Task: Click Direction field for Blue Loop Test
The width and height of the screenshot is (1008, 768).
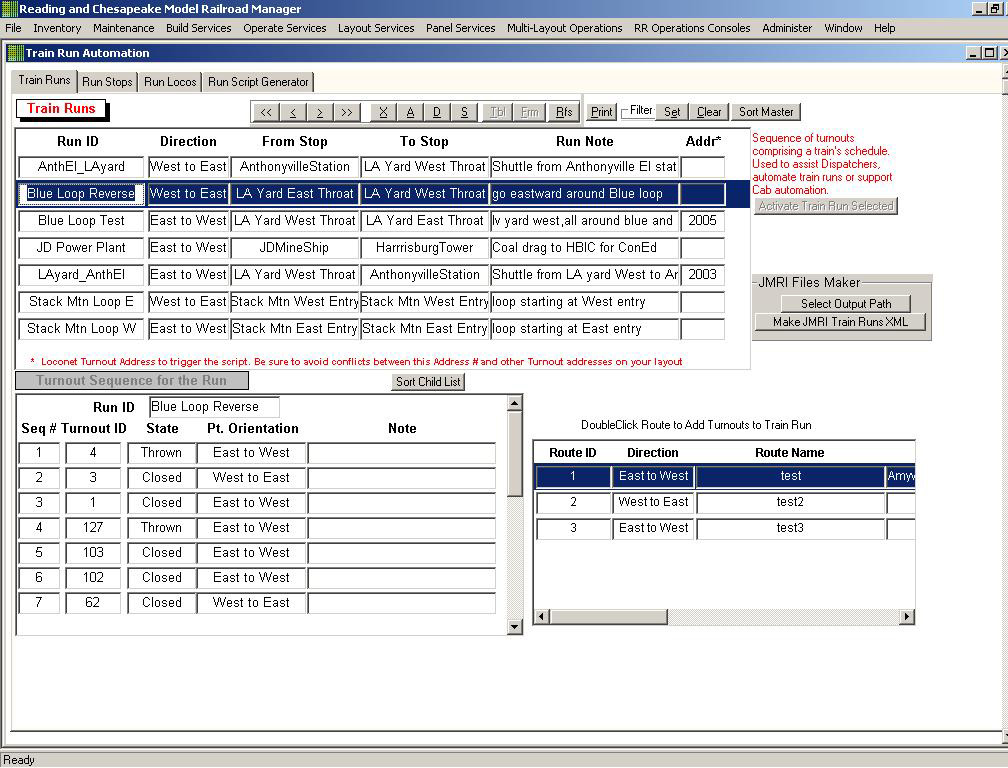Action: (188, 221)
